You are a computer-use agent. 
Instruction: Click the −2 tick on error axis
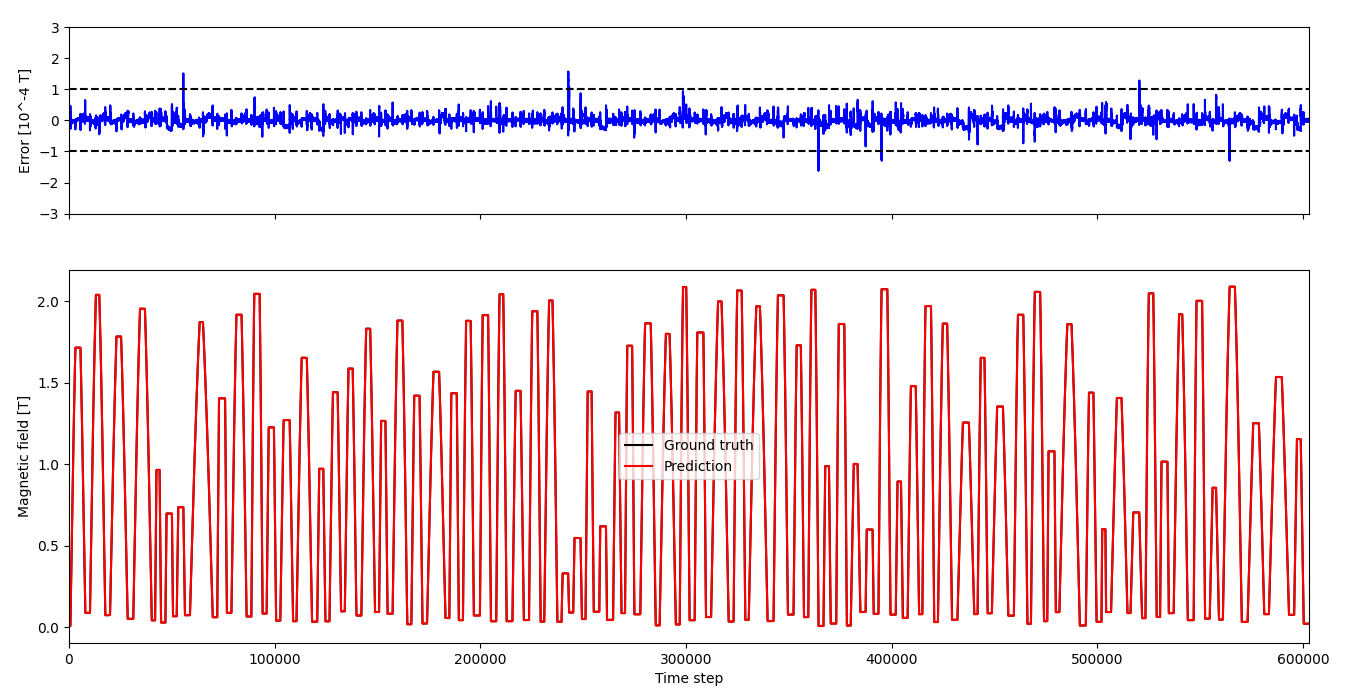[x=51, y=183]
